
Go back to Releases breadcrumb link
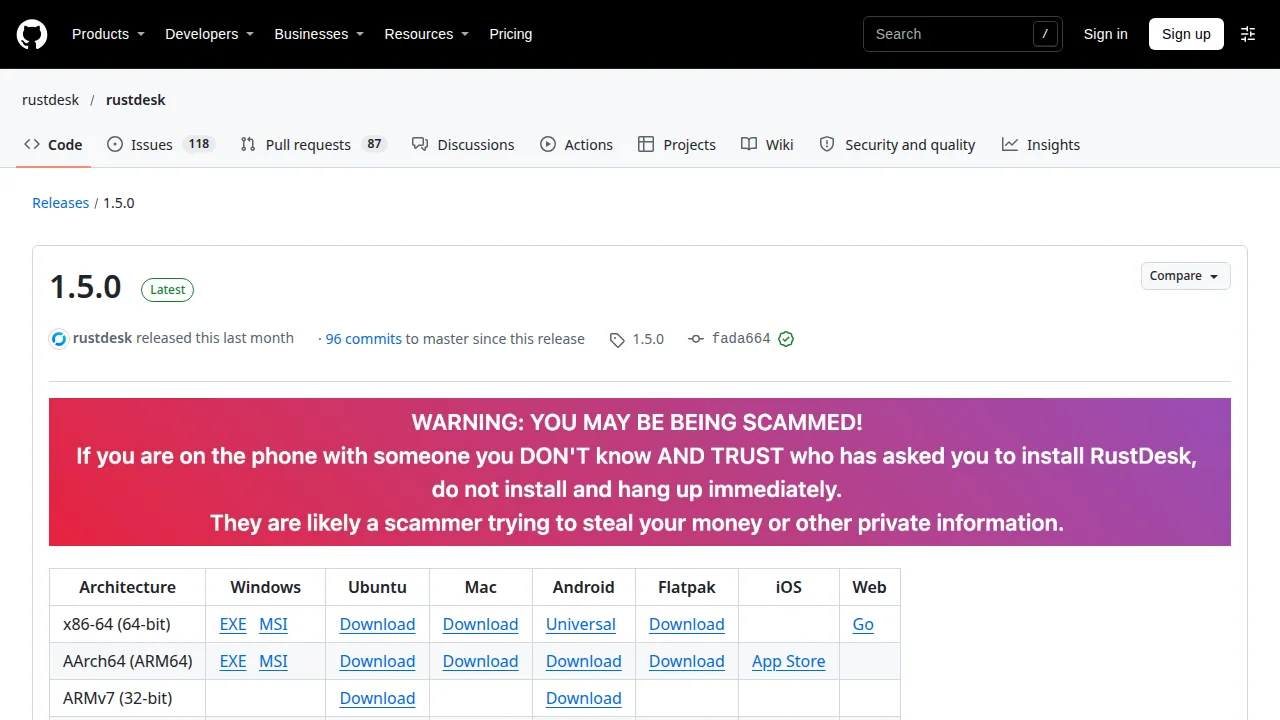[x=61, y=203]
